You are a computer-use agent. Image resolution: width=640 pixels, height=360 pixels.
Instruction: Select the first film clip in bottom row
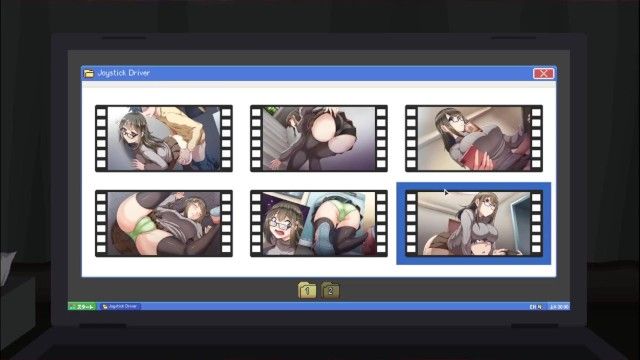tap(164, 223)
